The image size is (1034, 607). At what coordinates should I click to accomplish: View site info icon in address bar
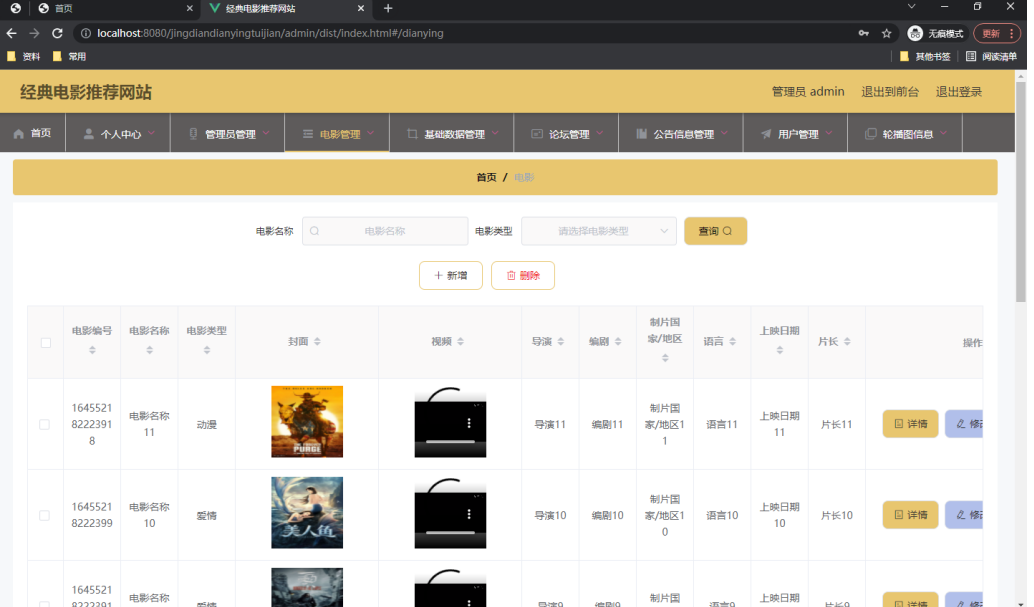(86, 33)
